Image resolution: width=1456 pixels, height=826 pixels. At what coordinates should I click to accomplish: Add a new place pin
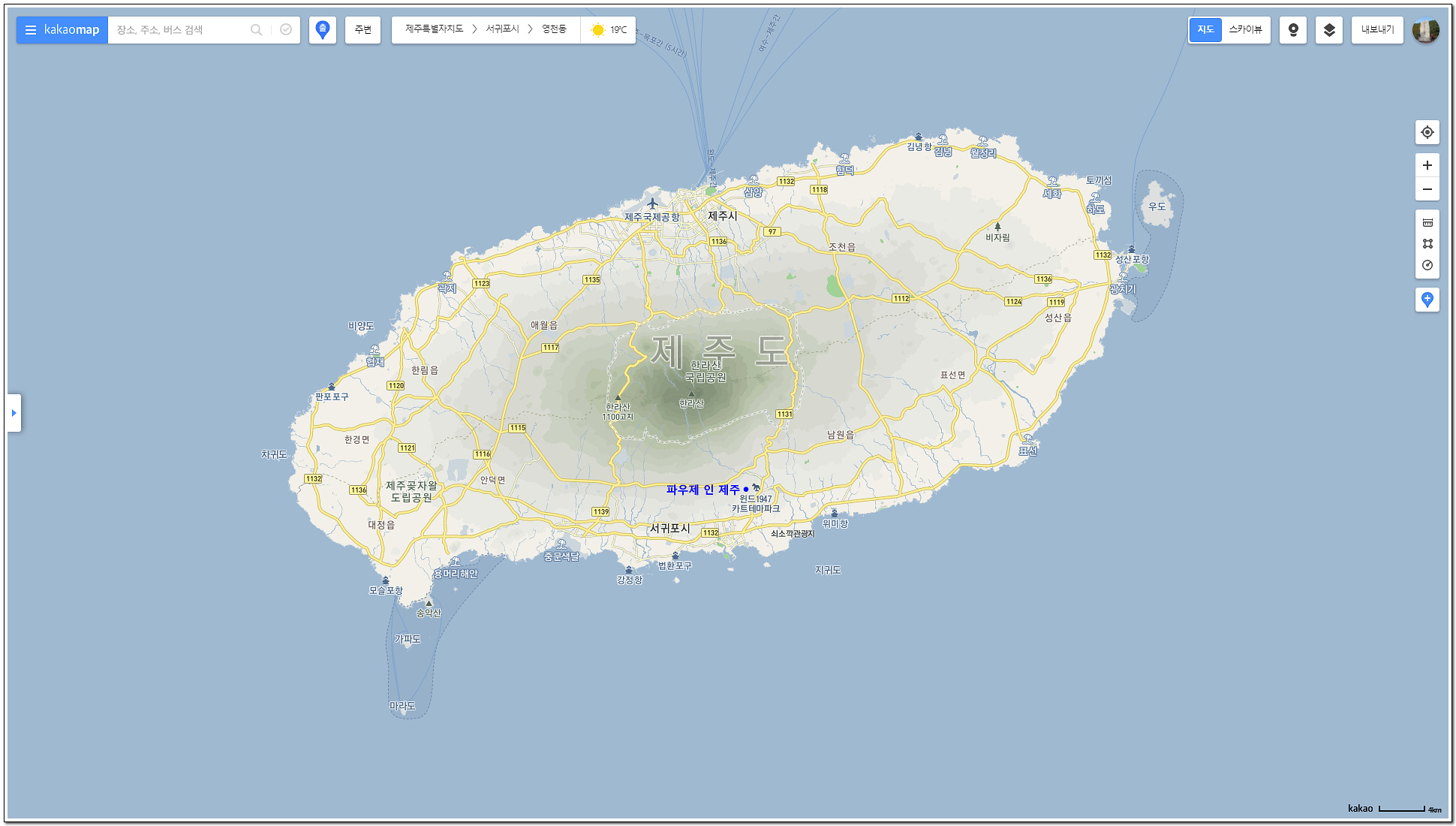coord(1427,300)
